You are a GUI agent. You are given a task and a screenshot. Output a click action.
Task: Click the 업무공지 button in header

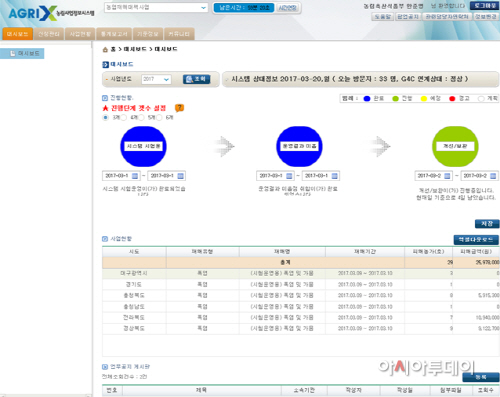(408, 16)
